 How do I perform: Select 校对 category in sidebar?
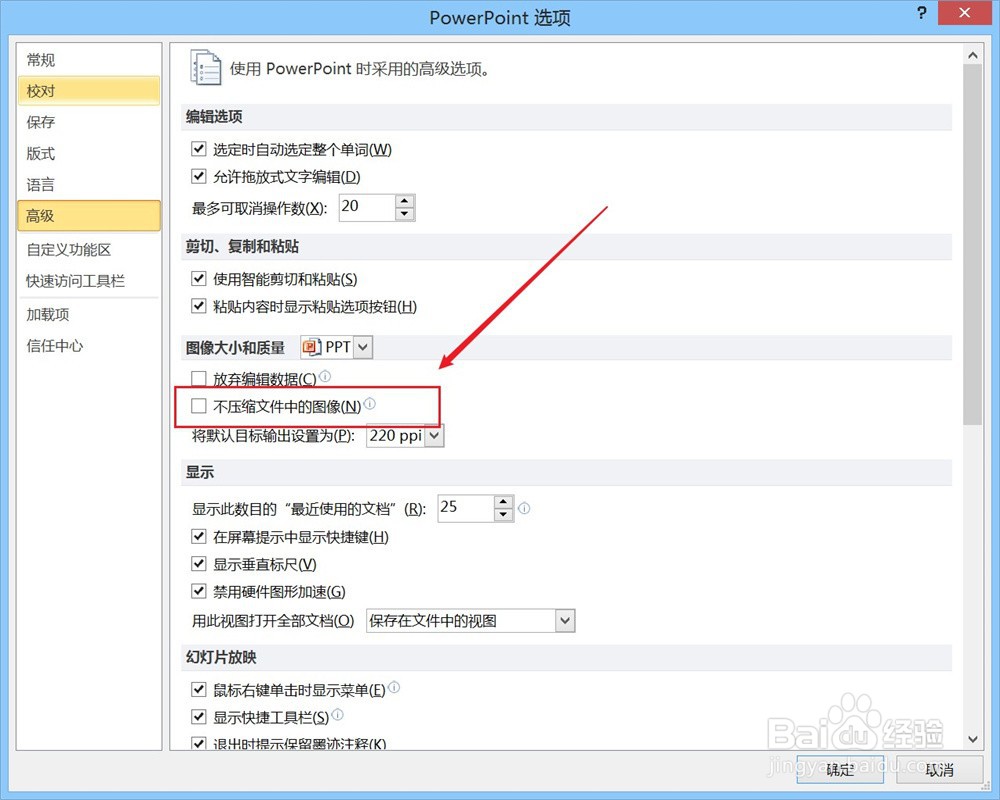click(x=89, y=91)
